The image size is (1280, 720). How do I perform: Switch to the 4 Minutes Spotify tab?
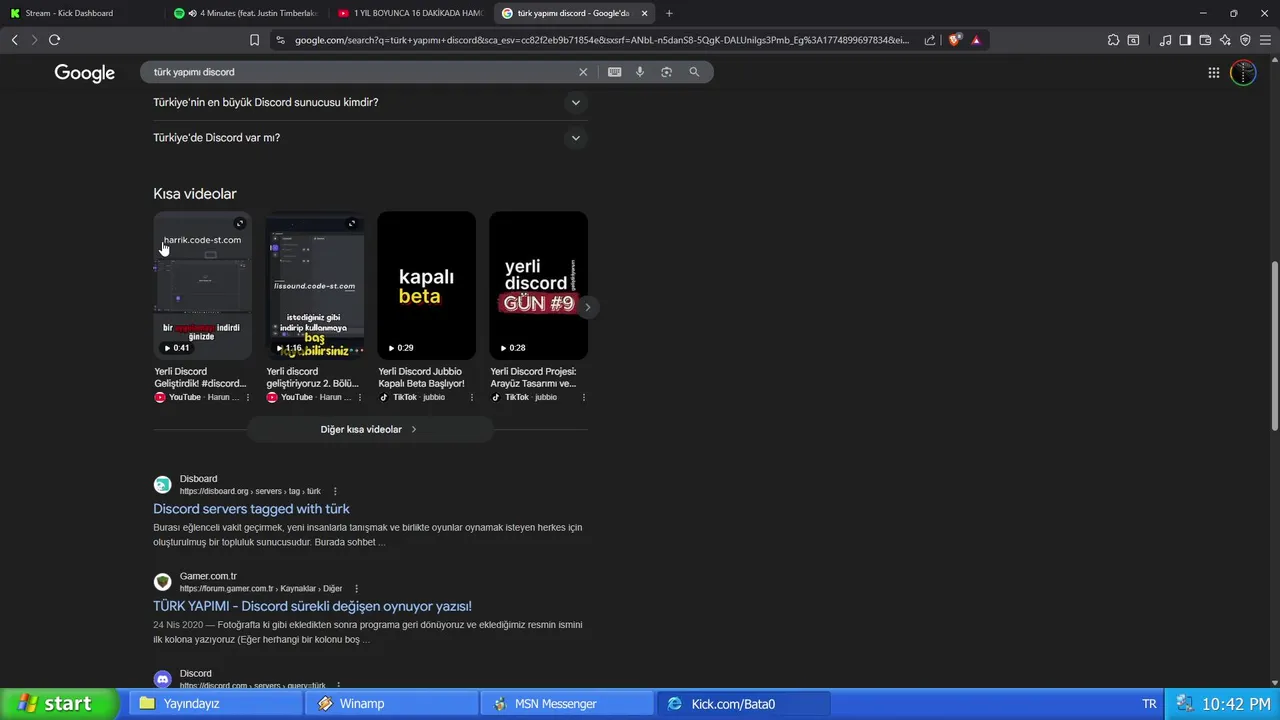pos(247,13)
